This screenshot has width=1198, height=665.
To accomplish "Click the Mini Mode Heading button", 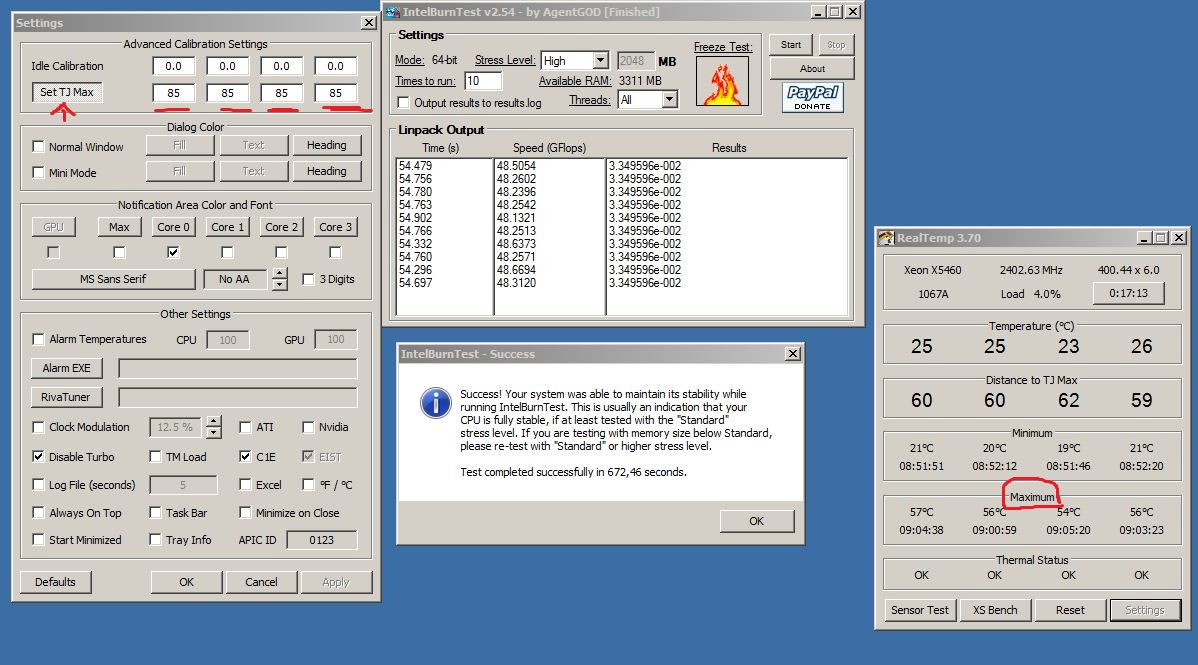I will point(326,171).
